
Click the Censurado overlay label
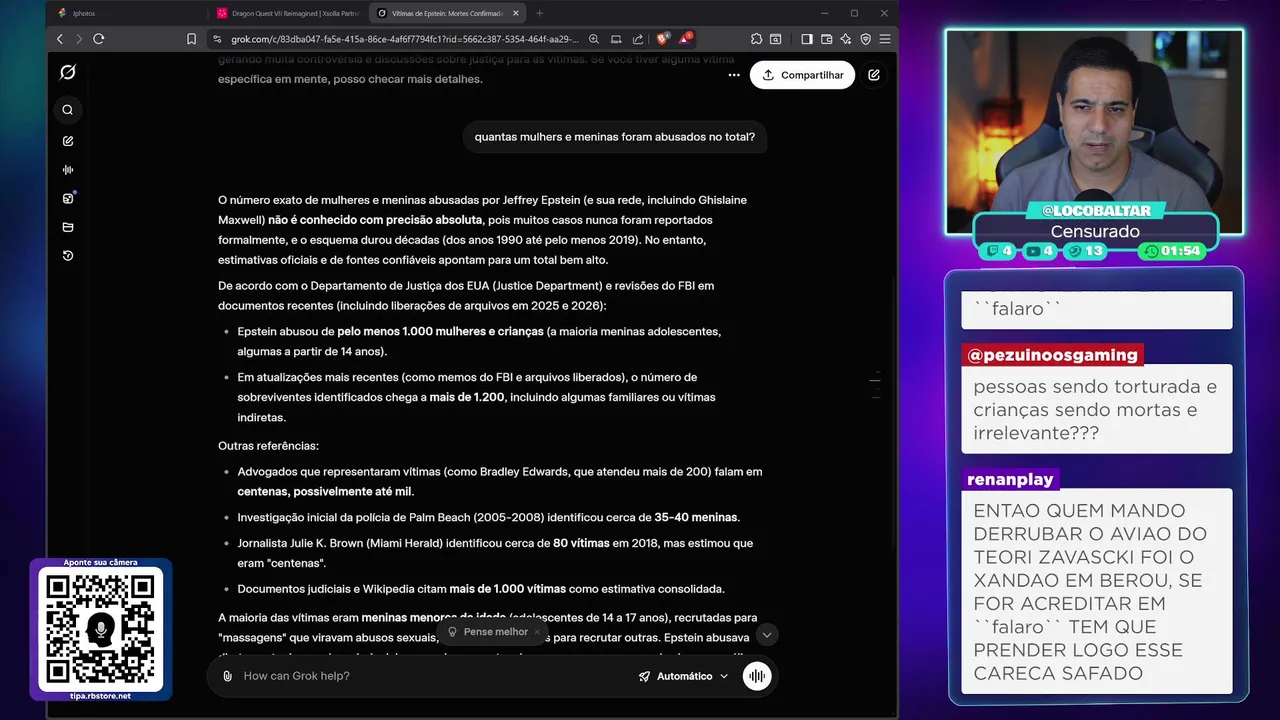[1095, 231]
